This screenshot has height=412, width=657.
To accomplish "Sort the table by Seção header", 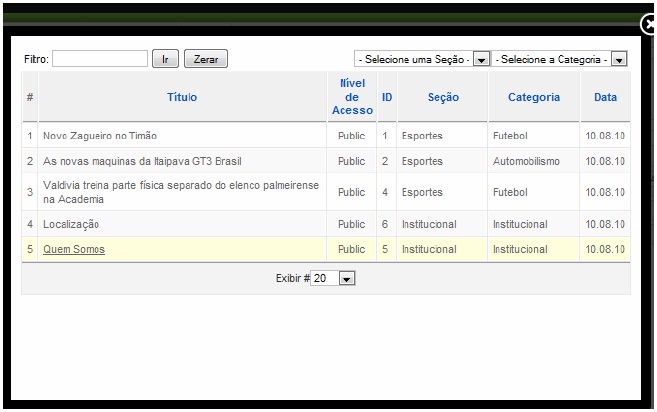I will 443,97.
